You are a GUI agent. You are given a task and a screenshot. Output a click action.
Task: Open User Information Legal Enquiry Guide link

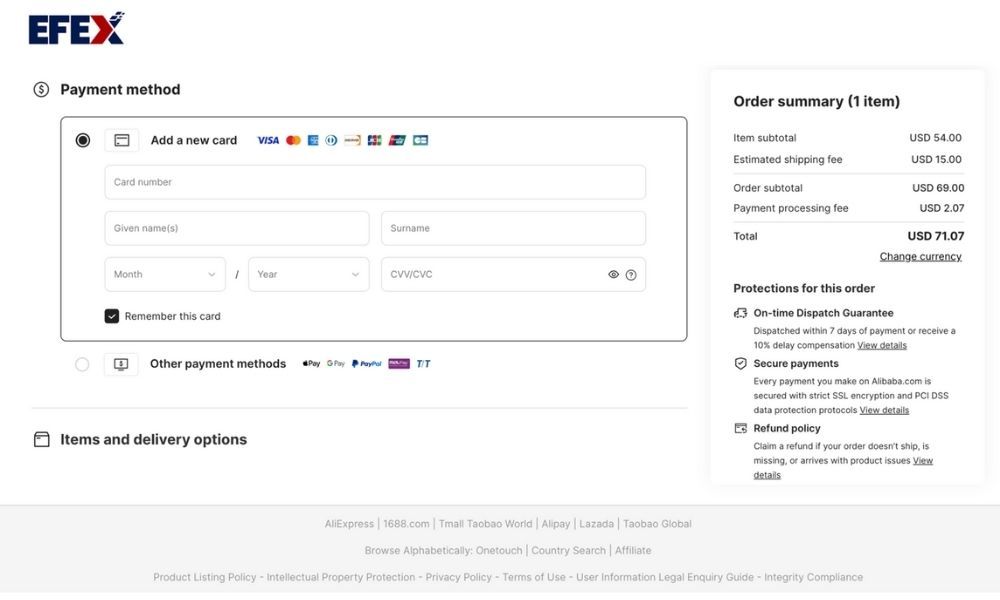point(665,578)
